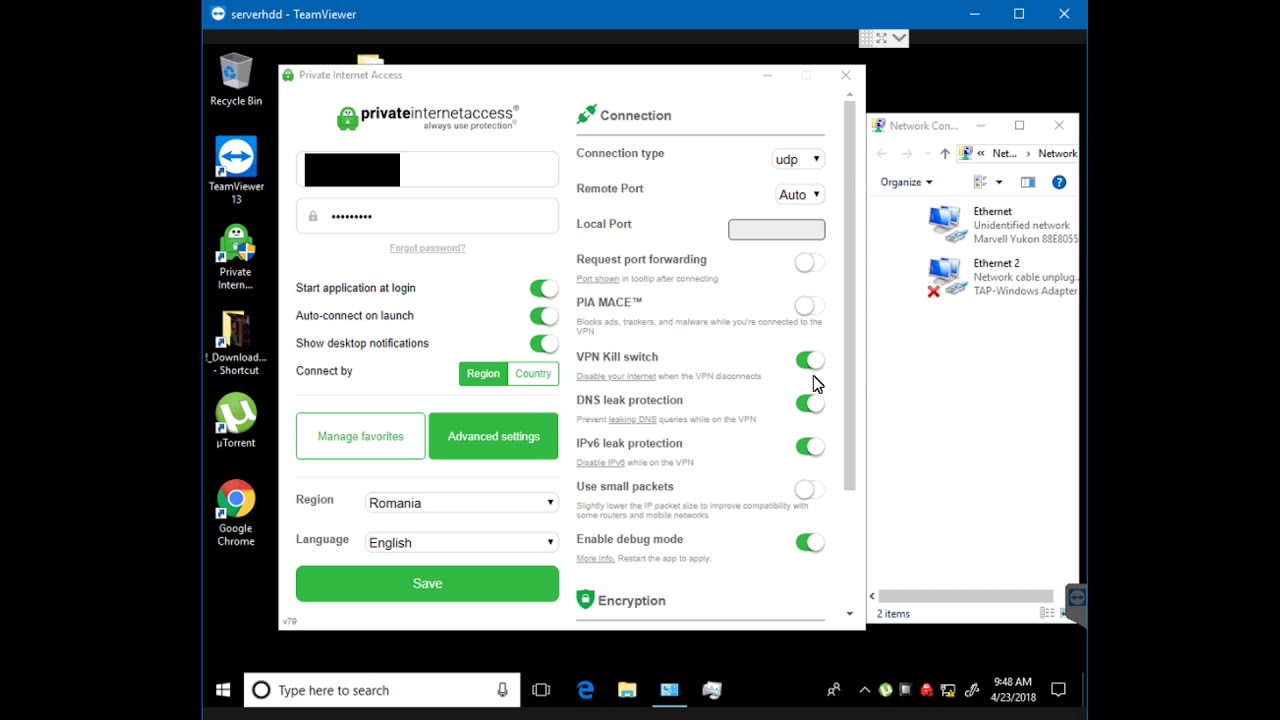The width and height of the screenshot is (1280, 720).
Task: Select Region in Connect by
Action: (483, 374)
